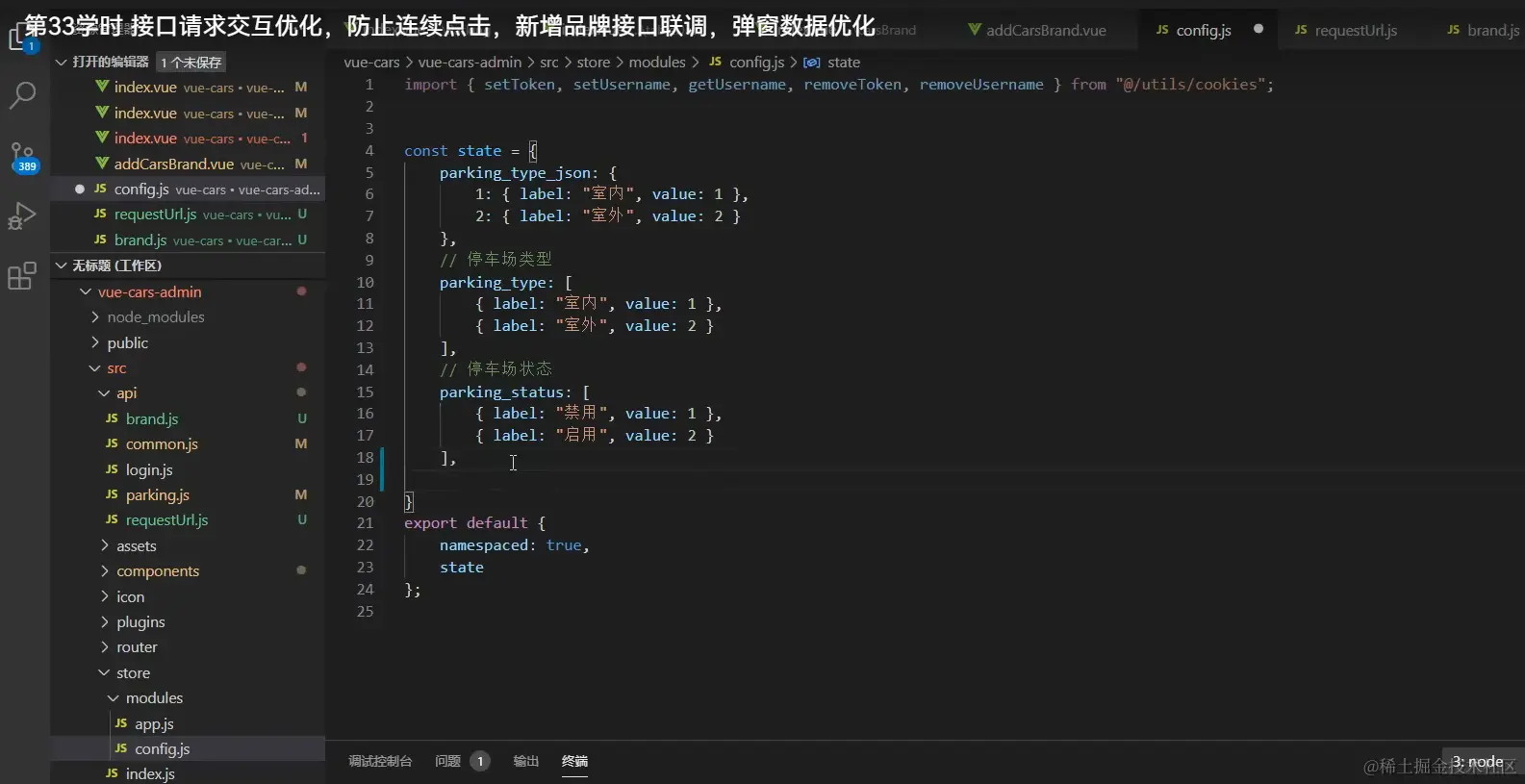Switch to the requestUrl.js editor tab
This screenshot has width=1525, height=784.
[x=1347, y=30]
